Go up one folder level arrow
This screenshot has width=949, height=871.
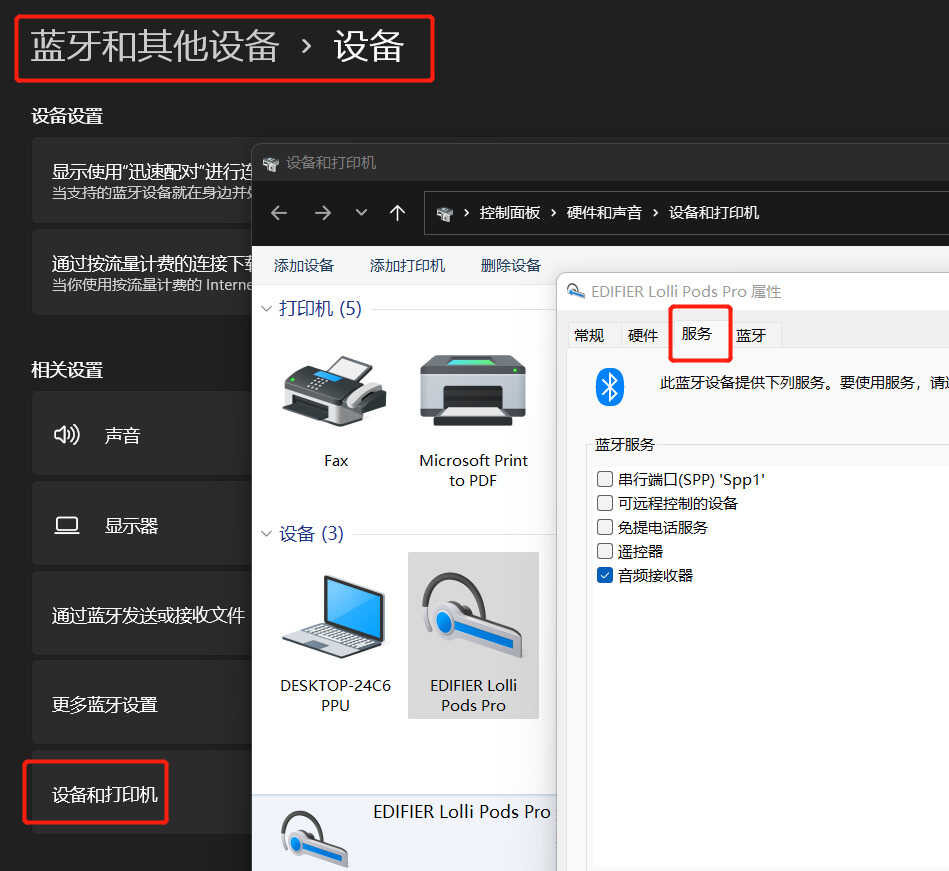[x=397, y=212]
